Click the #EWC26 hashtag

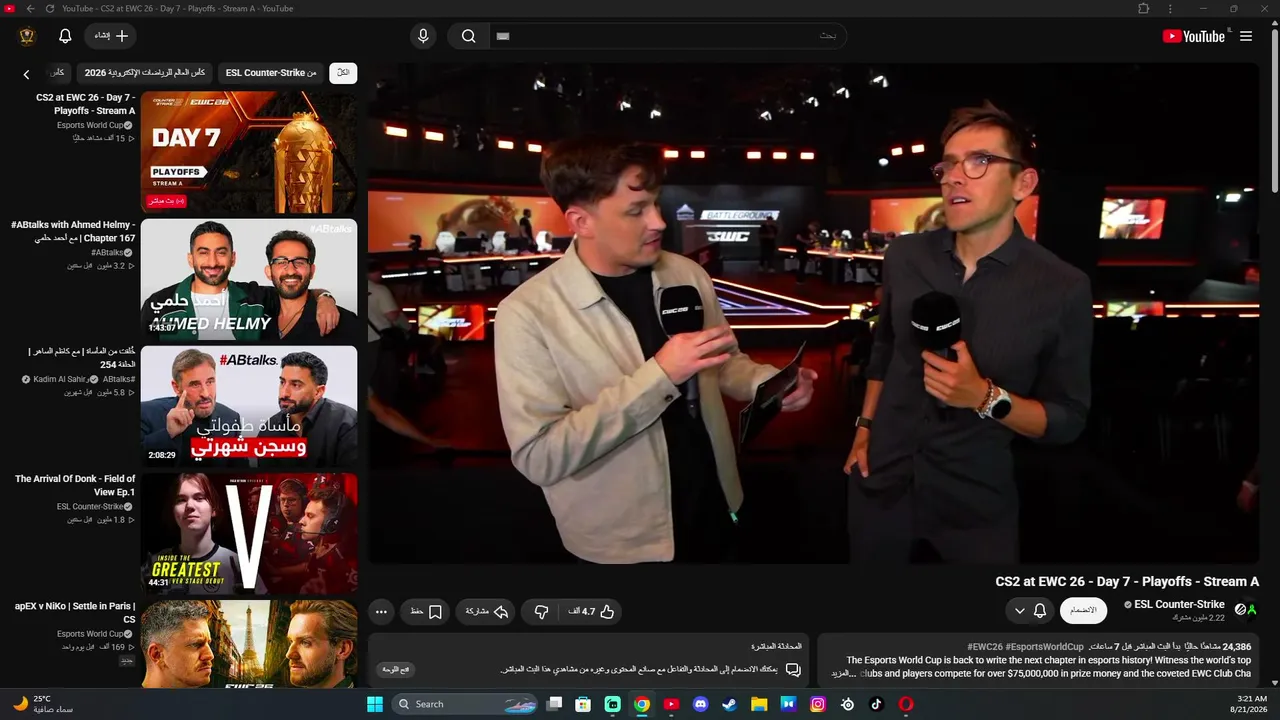tap(985, 647)
